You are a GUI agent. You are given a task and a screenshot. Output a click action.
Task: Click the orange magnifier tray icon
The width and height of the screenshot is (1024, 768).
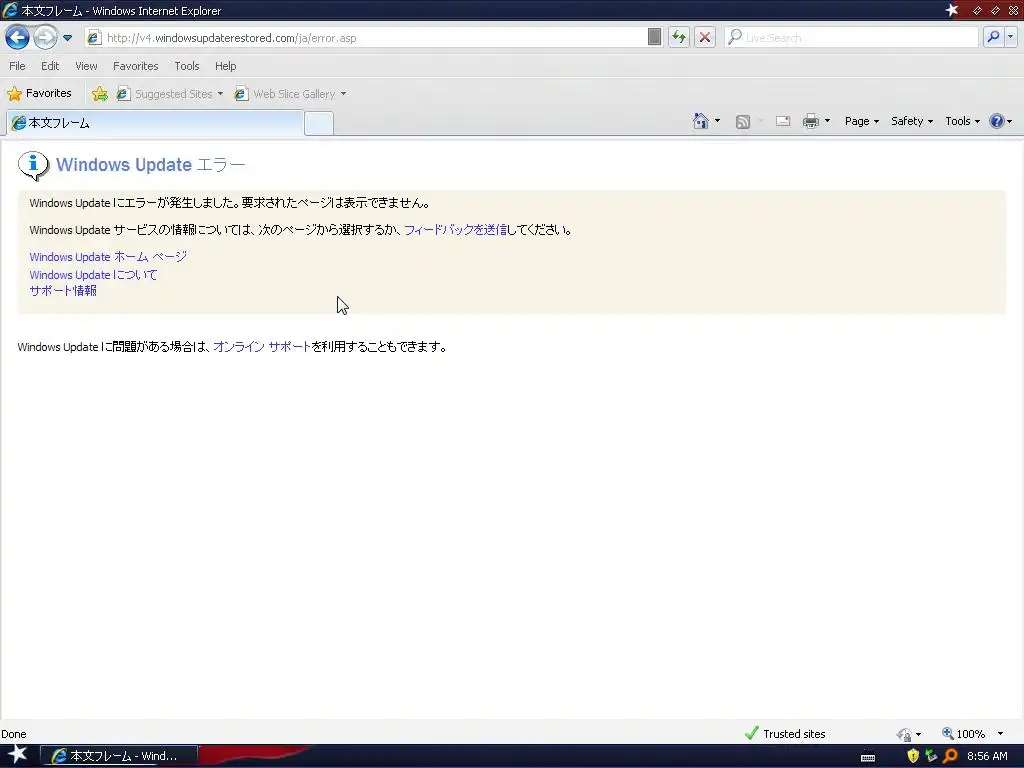click(950, 756)
